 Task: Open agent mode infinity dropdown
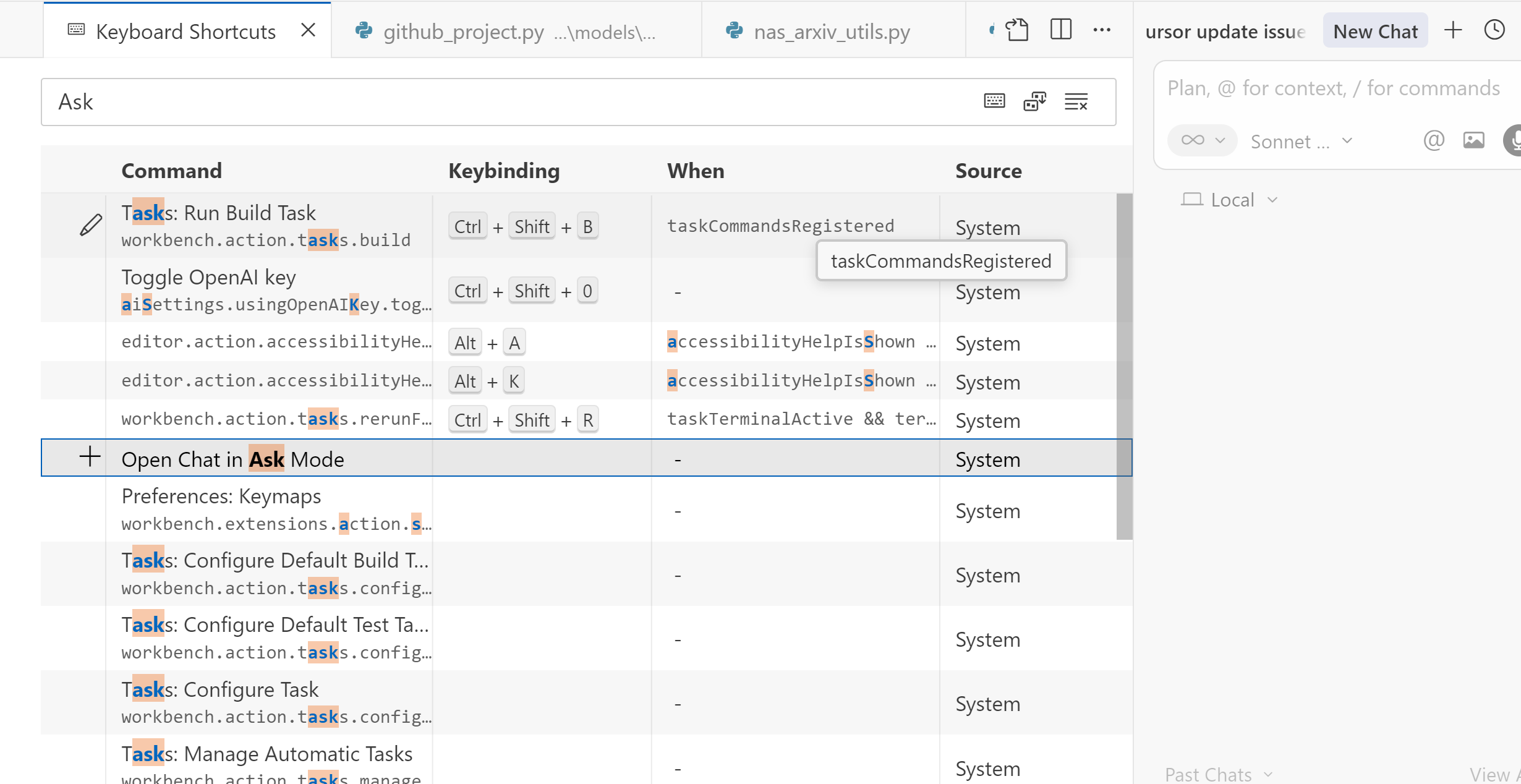click(x=1202, y=141)
